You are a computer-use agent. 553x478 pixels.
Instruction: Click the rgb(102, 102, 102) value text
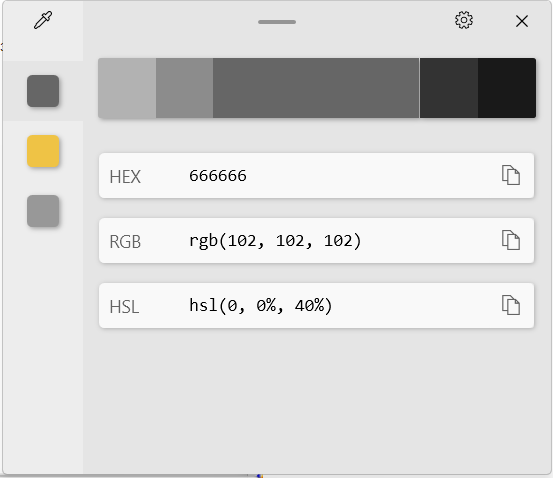tap(275, 241)
